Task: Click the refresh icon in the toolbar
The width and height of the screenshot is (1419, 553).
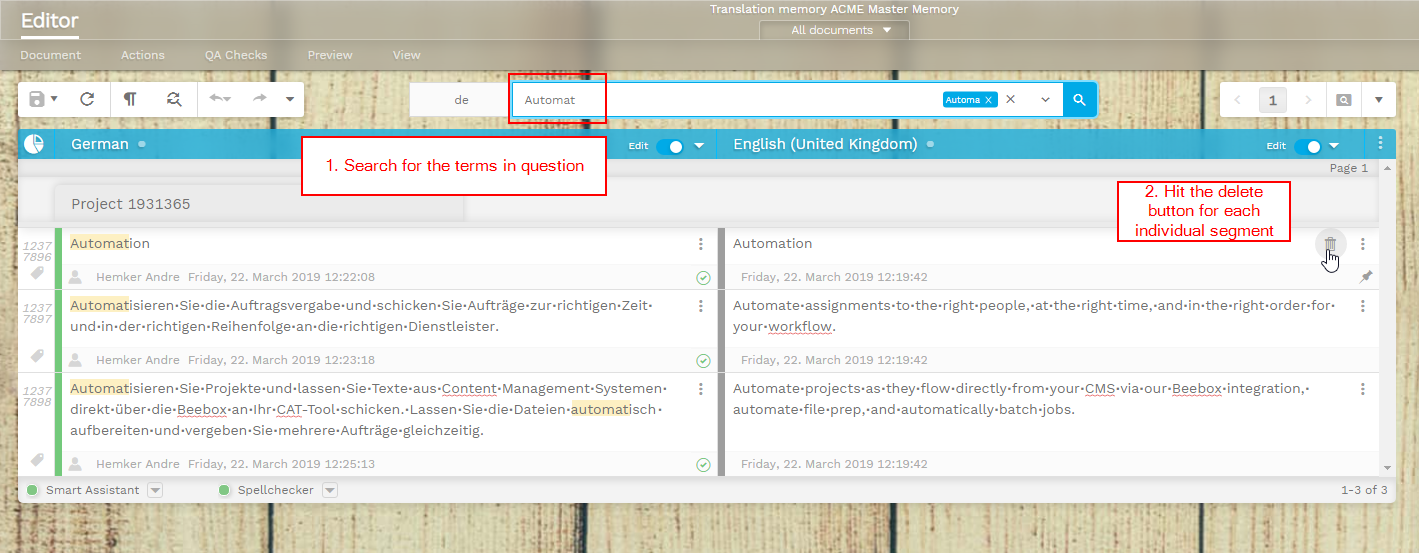Action: (x=87, y=99)
